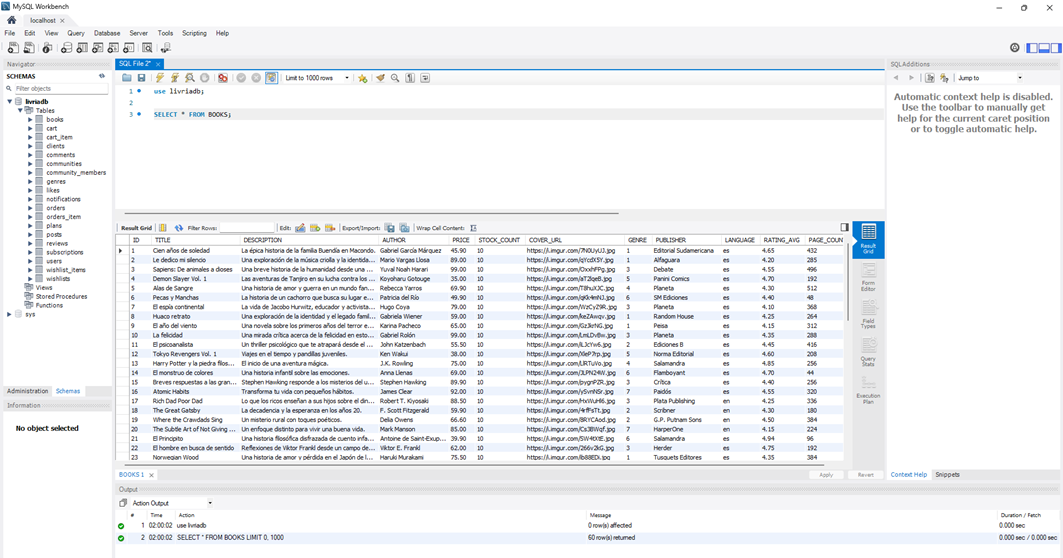Toggle word wrap icon in editor toolbar
1063x558 pixels.
425,78
